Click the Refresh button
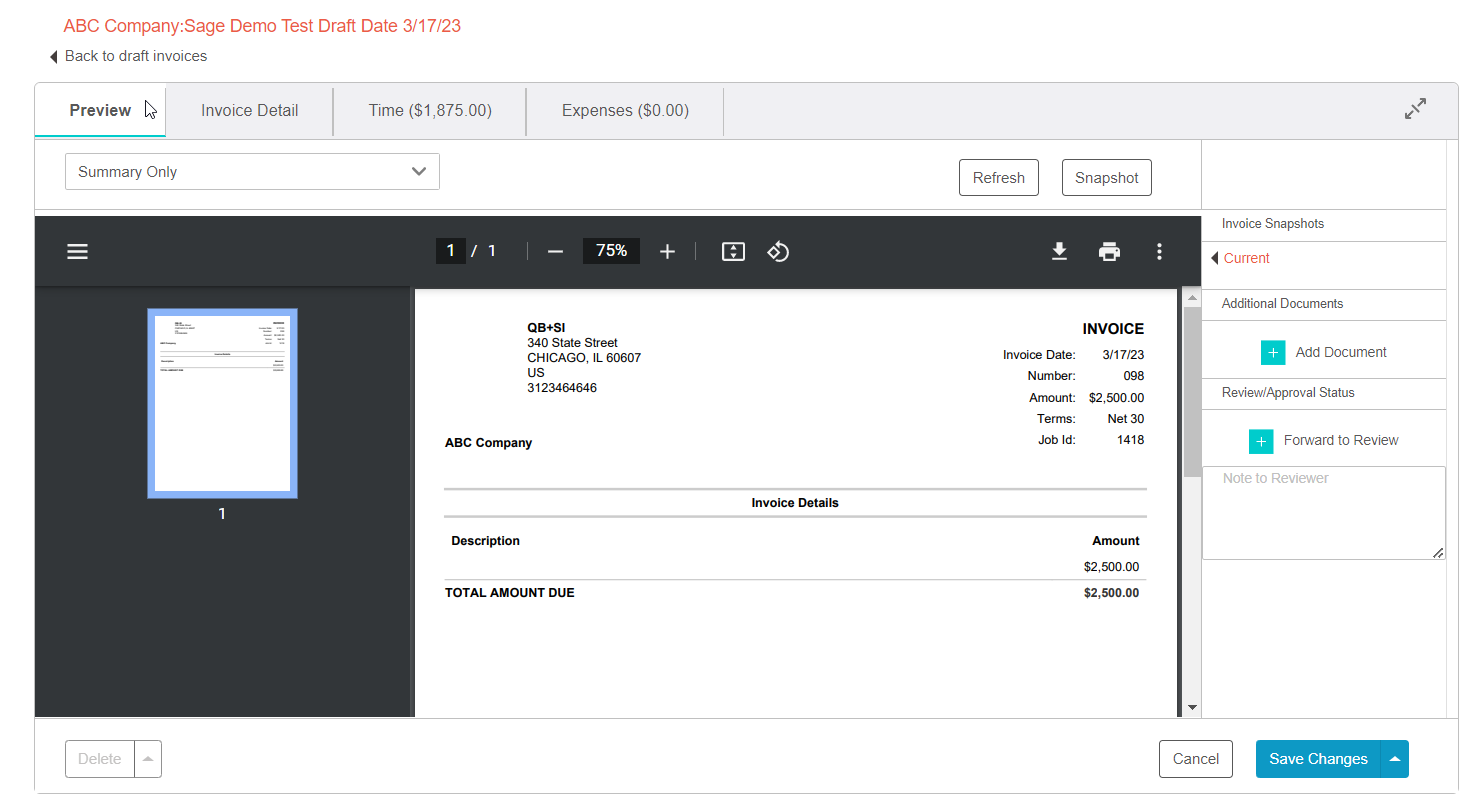Viewport: 1473px width, 802px height. click(999, 178)
